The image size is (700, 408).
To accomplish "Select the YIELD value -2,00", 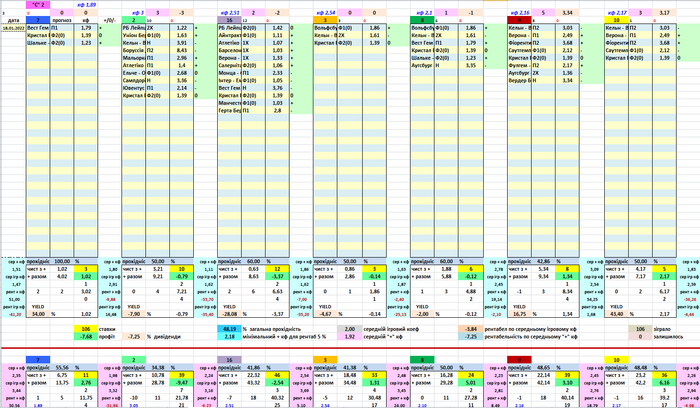I will click(x=422, y=314).
